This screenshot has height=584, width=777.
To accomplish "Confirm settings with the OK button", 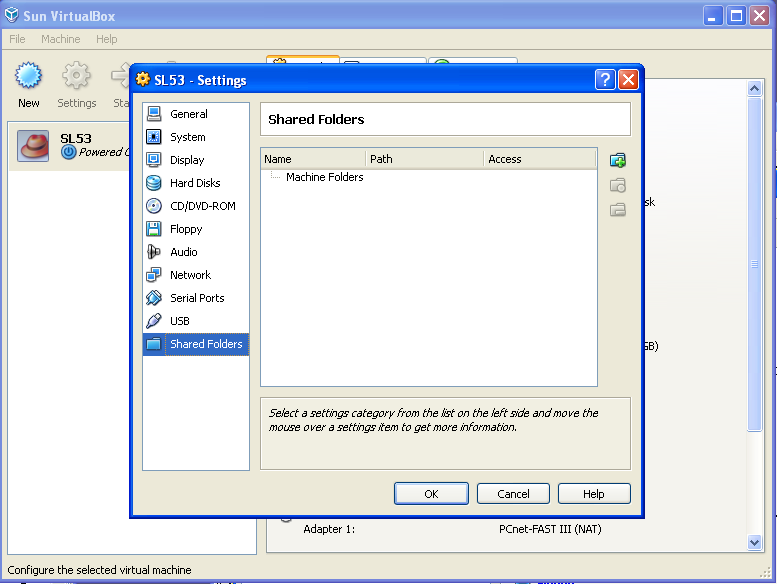I will 431,494.
